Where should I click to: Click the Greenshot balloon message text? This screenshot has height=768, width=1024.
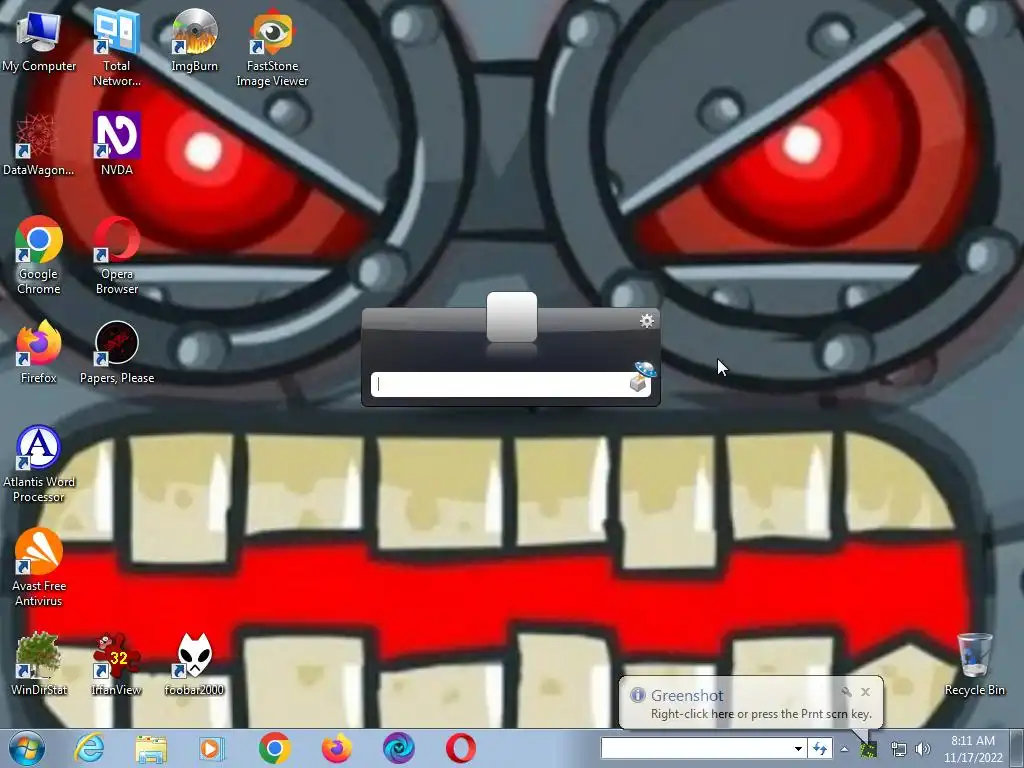click(761, 714)
